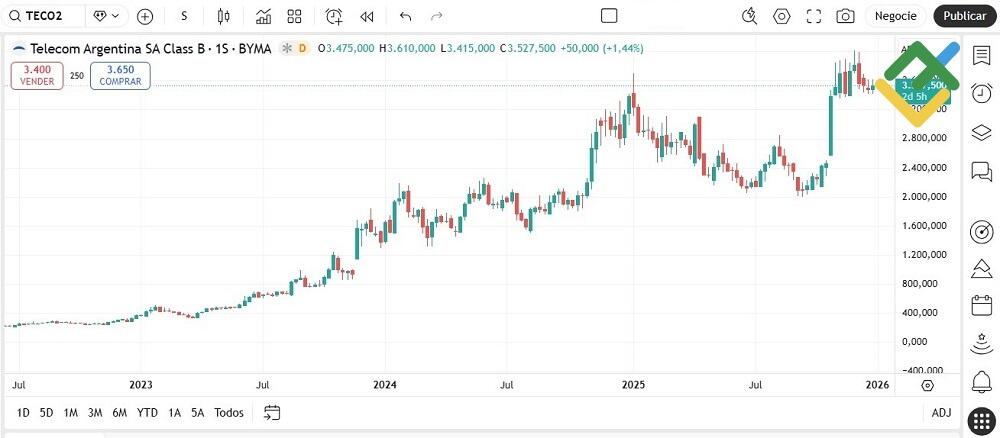Click the 2023 time axis label

[x=141, y=385]
